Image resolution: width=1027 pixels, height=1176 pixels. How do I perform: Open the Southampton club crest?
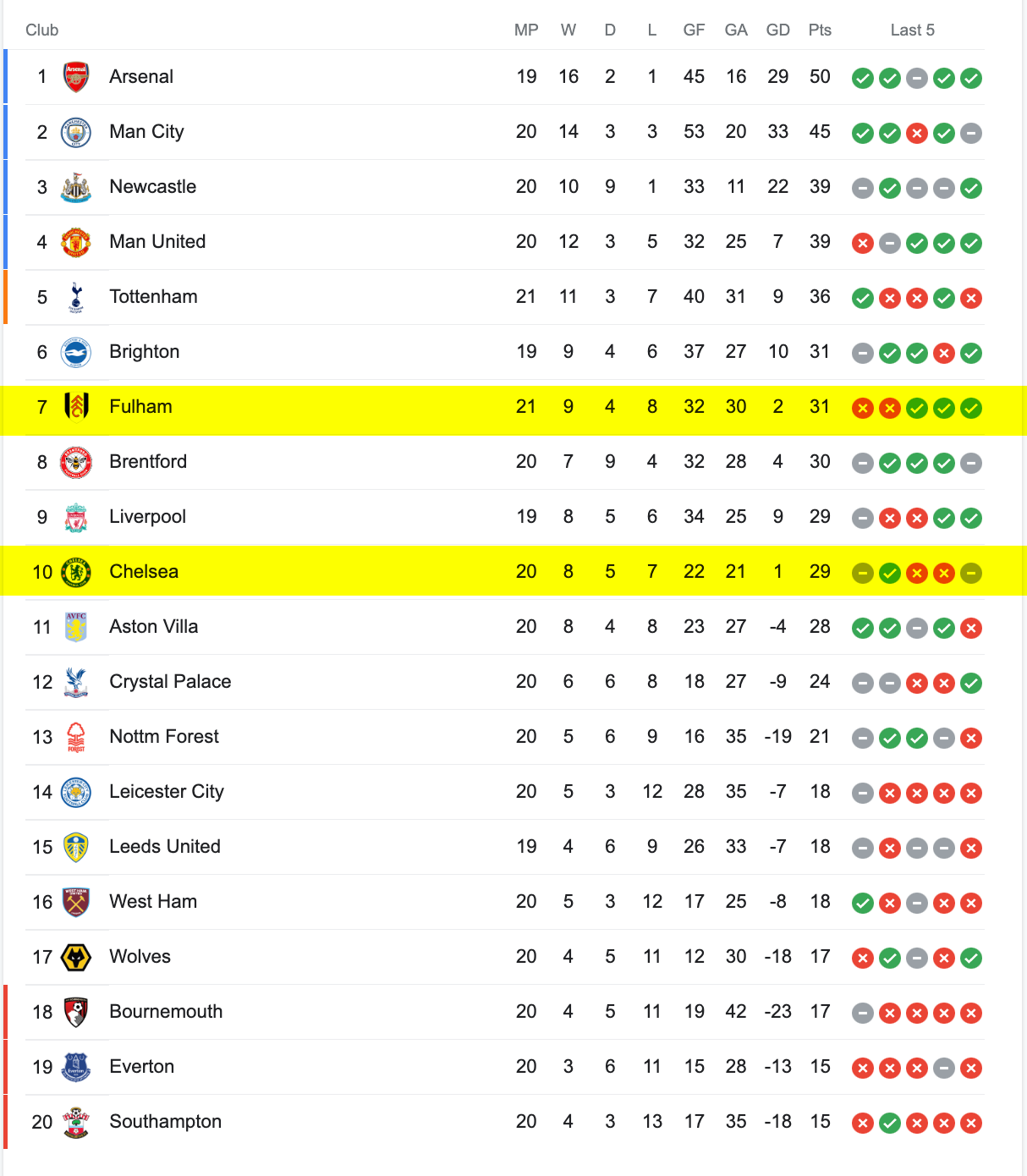(76, 1122)
